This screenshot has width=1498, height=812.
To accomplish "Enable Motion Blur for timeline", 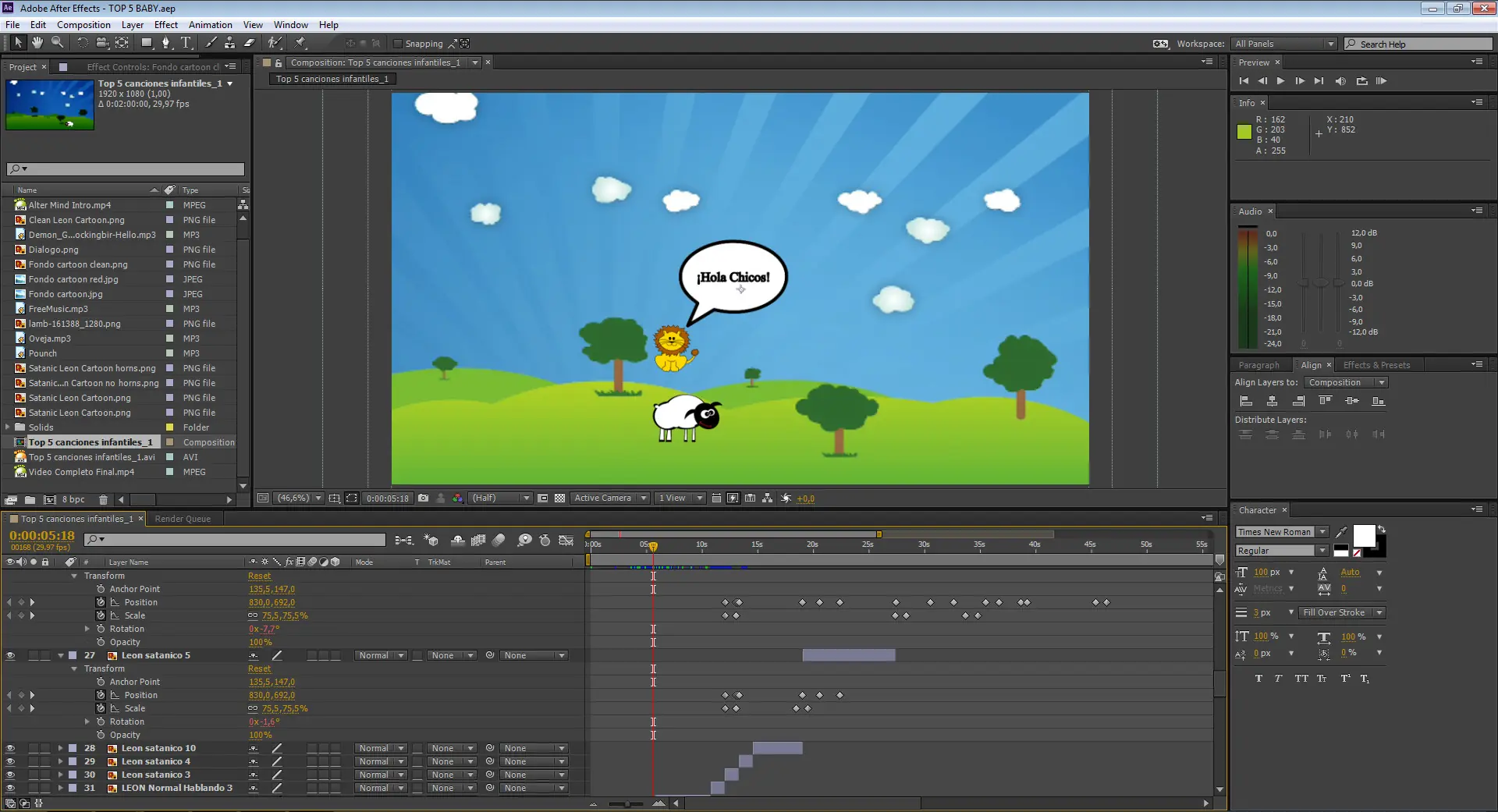I will [x=499, y=540].
